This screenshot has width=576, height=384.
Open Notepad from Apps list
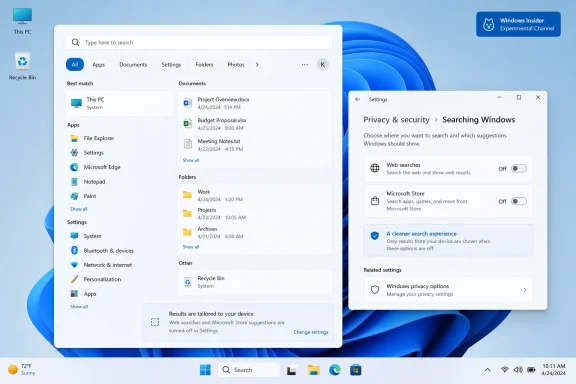tap(88, 182)
